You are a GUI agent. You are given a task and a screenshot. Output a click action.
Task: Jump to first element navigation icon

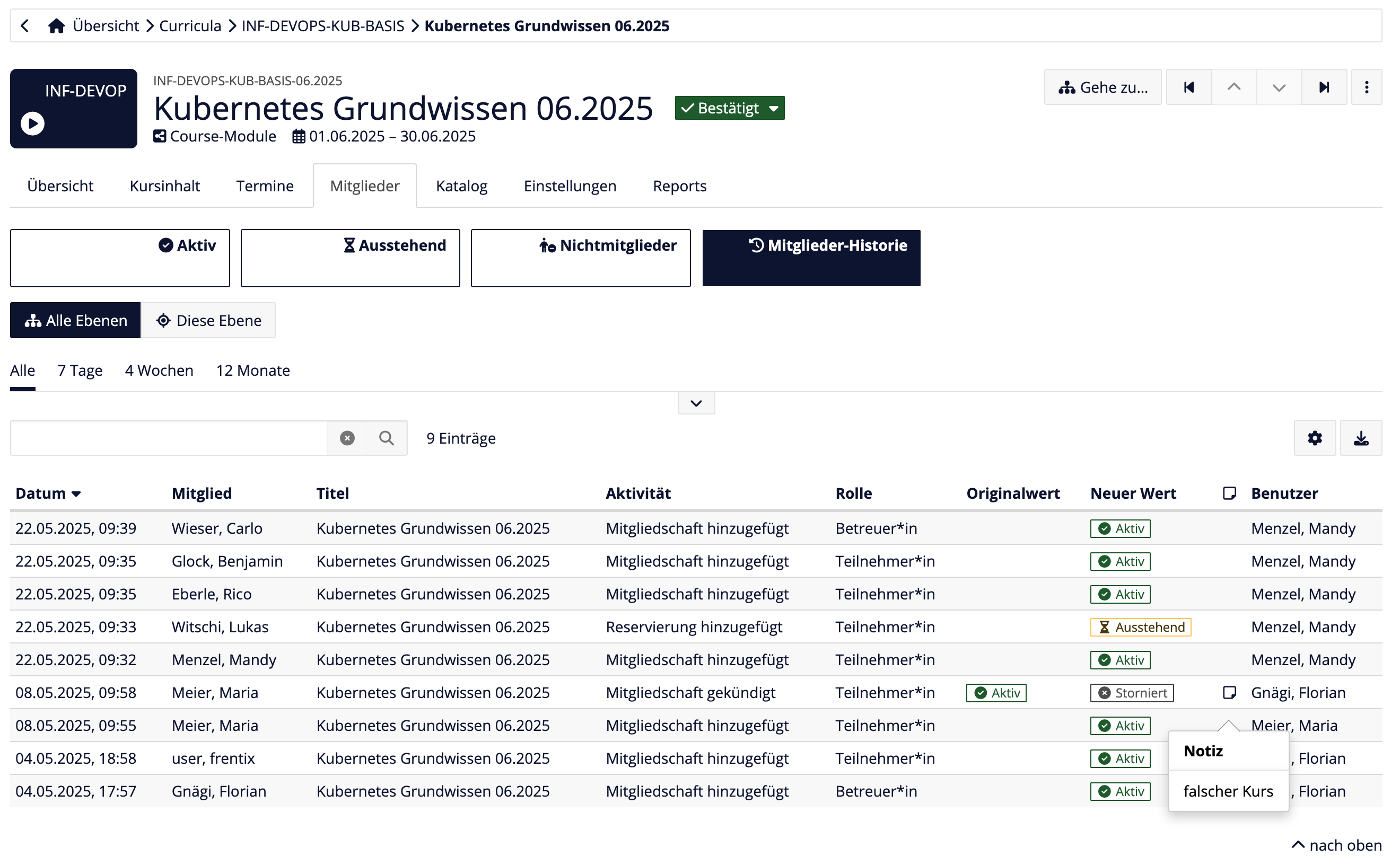coord(1188,87)
